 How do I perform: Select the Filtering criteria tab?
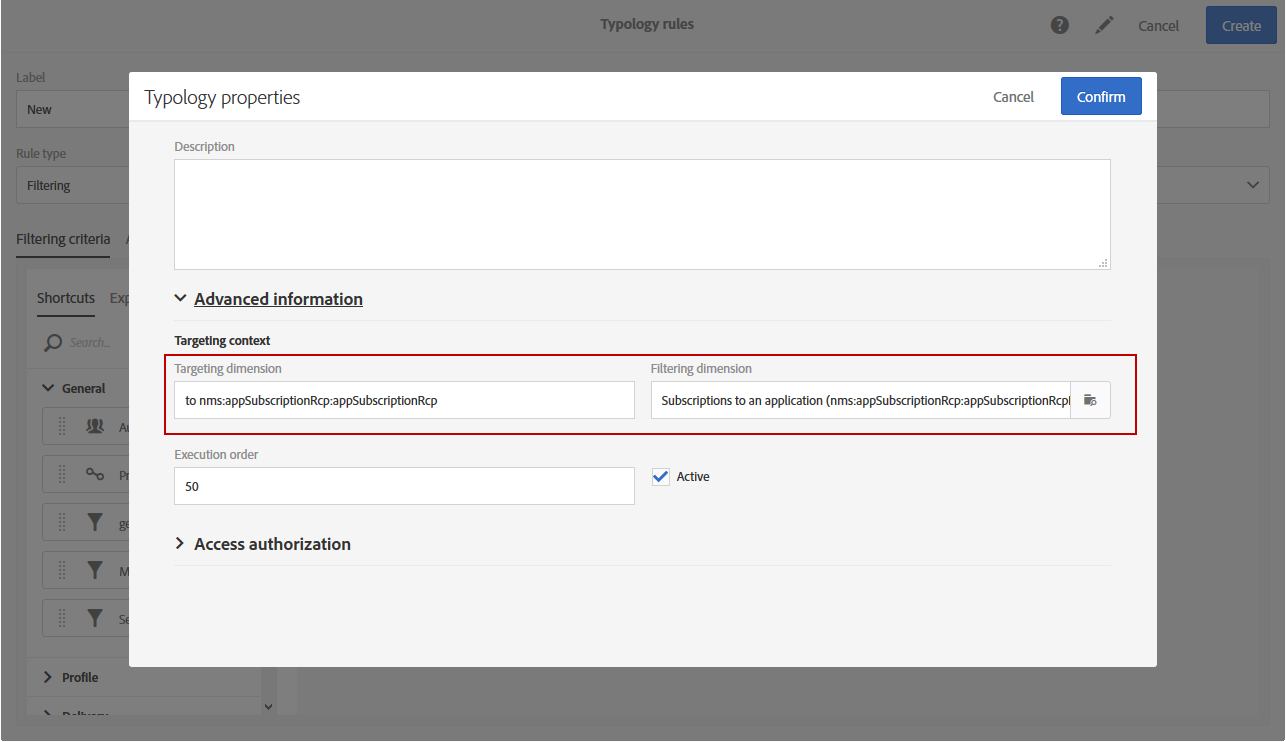click(x=63, y=239)
